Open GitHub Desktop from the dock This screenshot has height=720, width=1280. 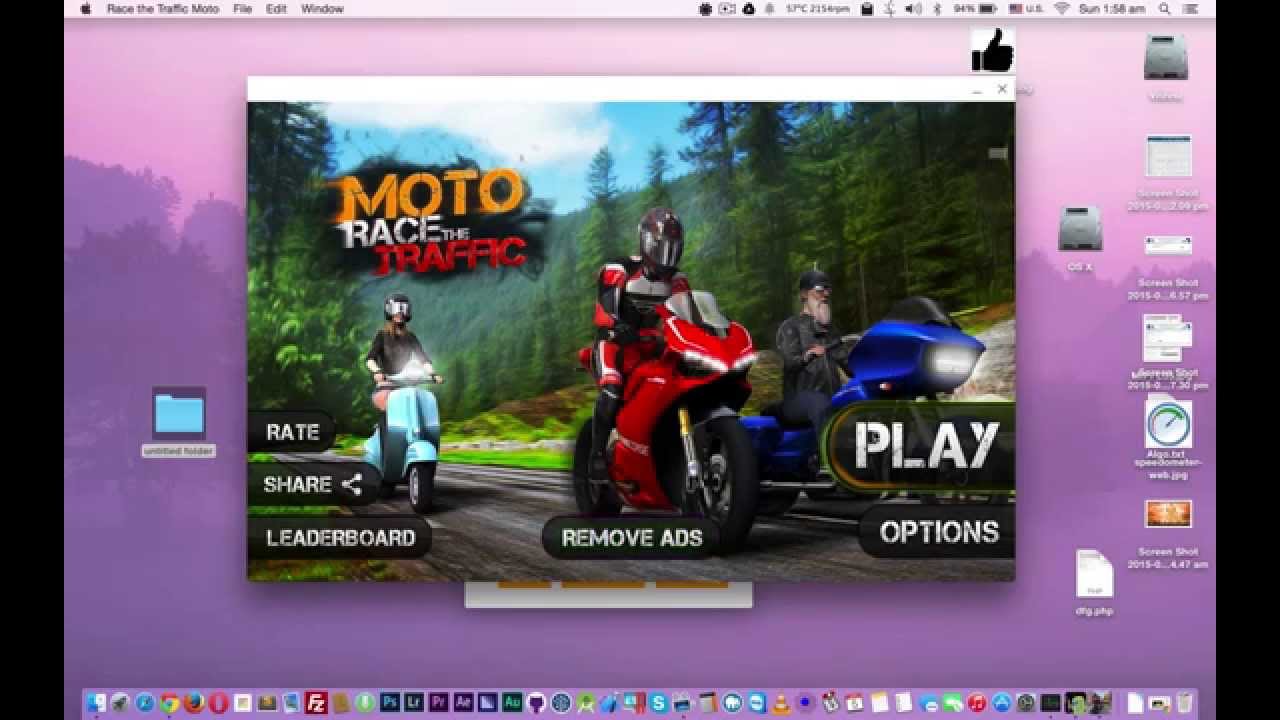536,703
